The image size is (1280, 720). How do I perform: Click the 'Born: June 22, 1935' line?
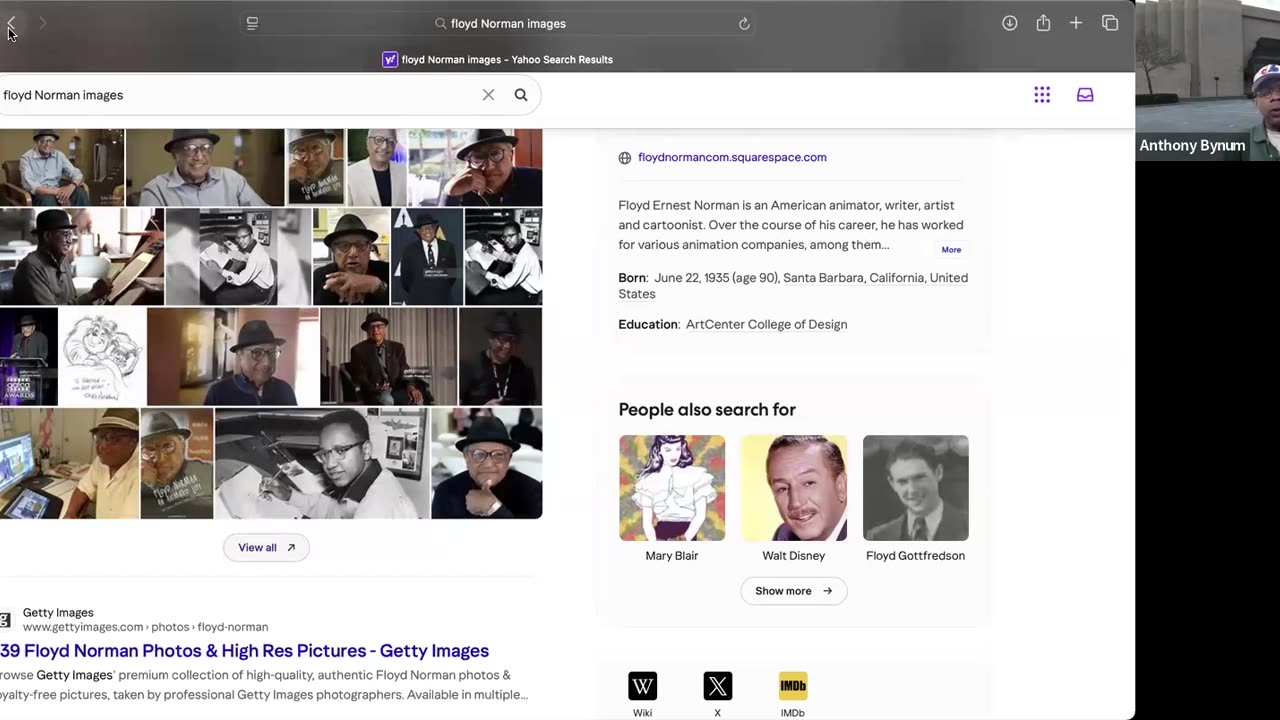(793, 286)
